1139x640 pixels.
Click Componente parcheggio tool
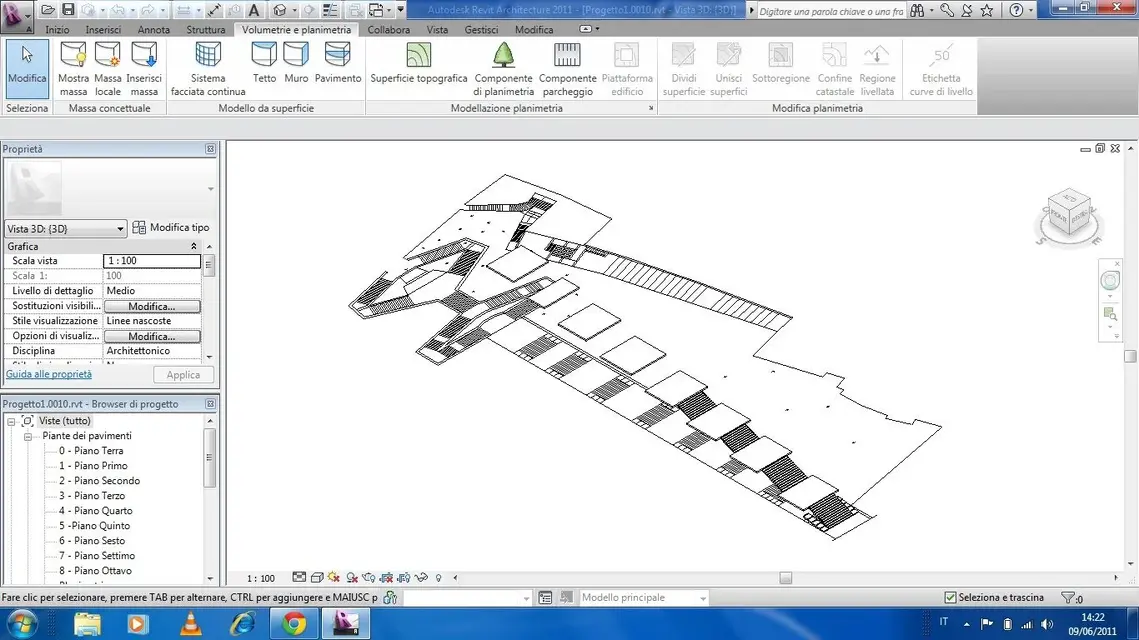click(567, 69)
